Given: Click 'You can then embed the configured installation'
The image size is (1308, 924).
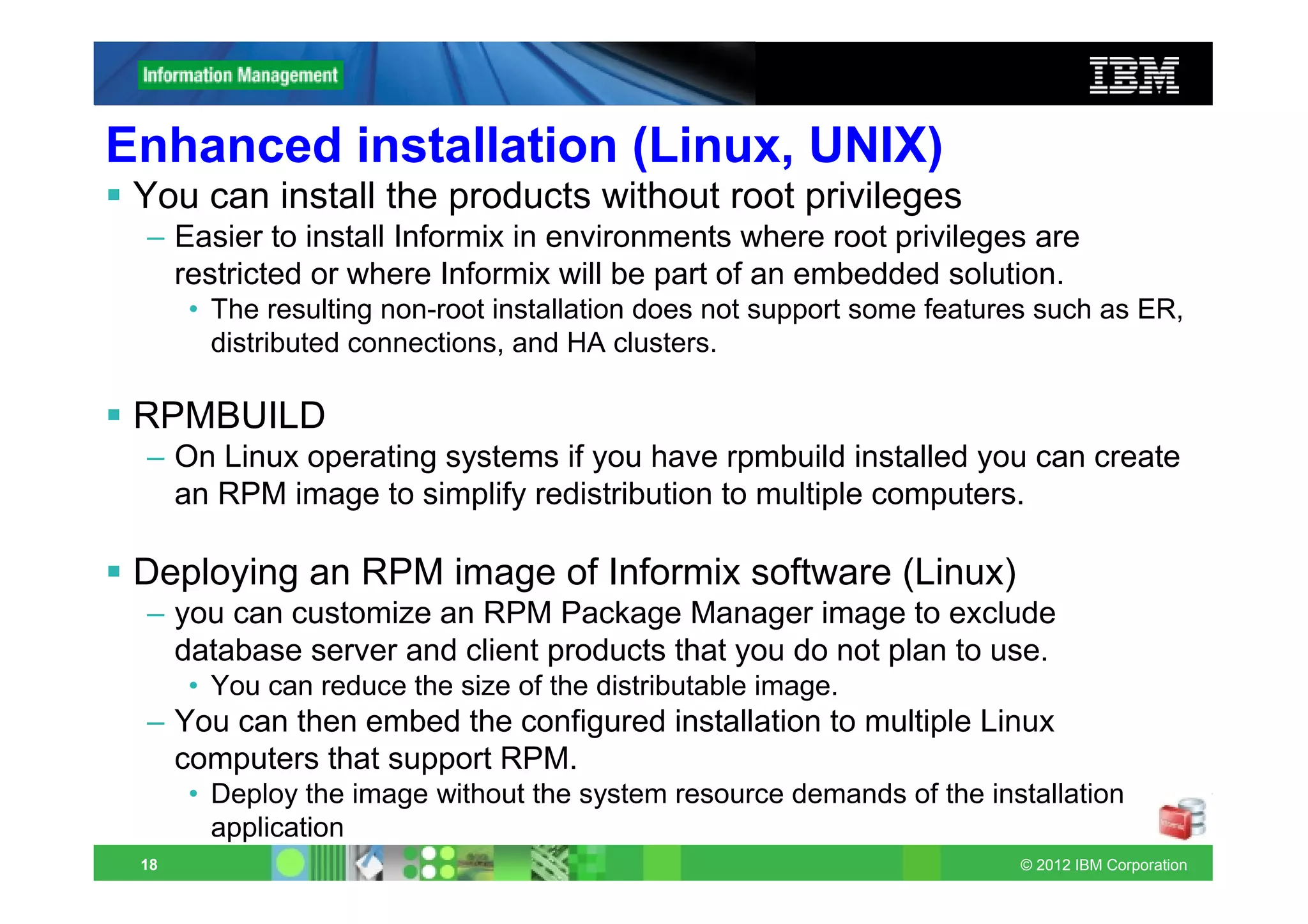Looking at the screenshot, I should tap(497, 722).
